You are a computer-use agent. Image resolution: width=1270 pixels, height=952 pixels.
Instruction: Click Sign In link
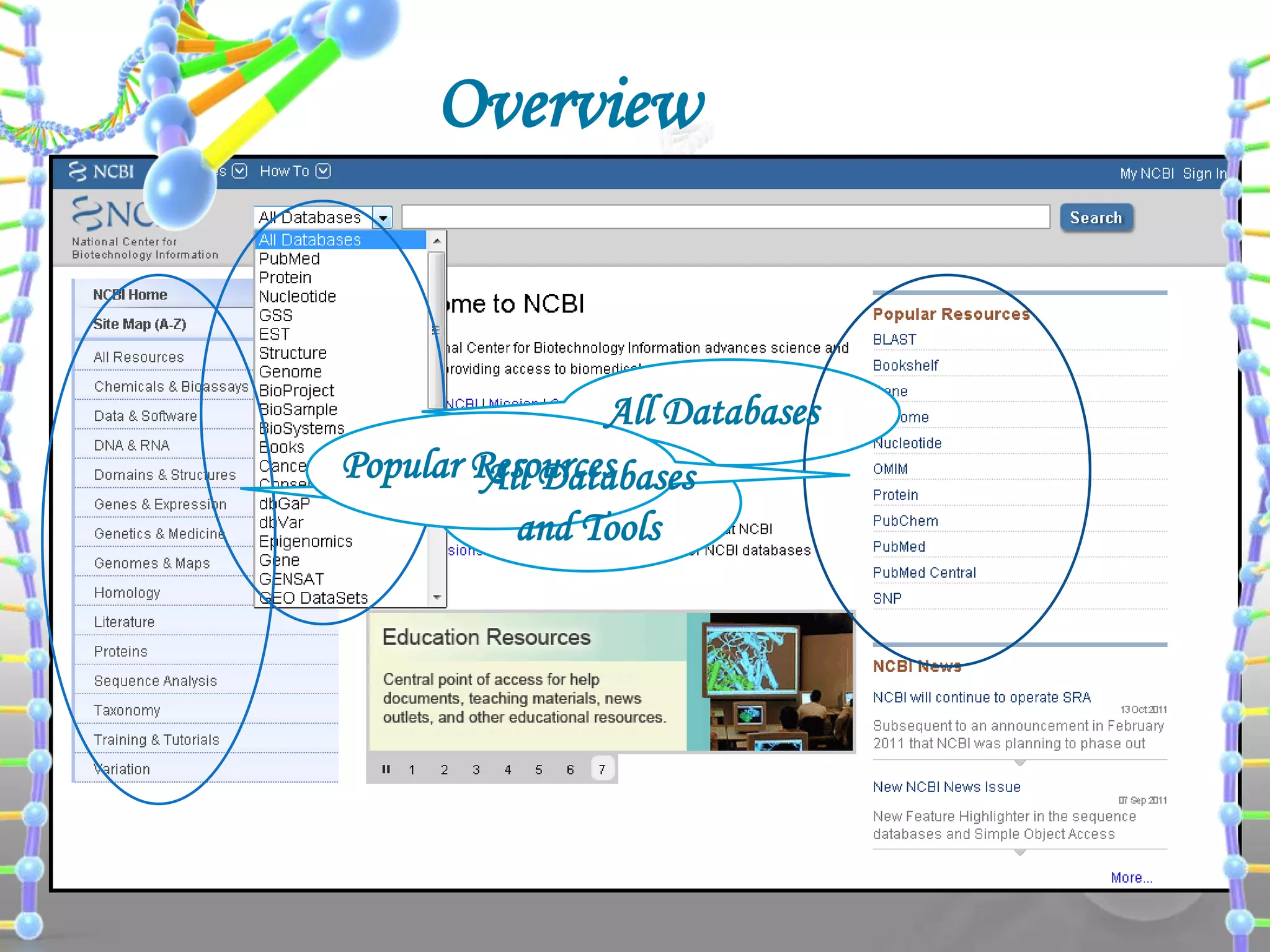point(1204,174)
